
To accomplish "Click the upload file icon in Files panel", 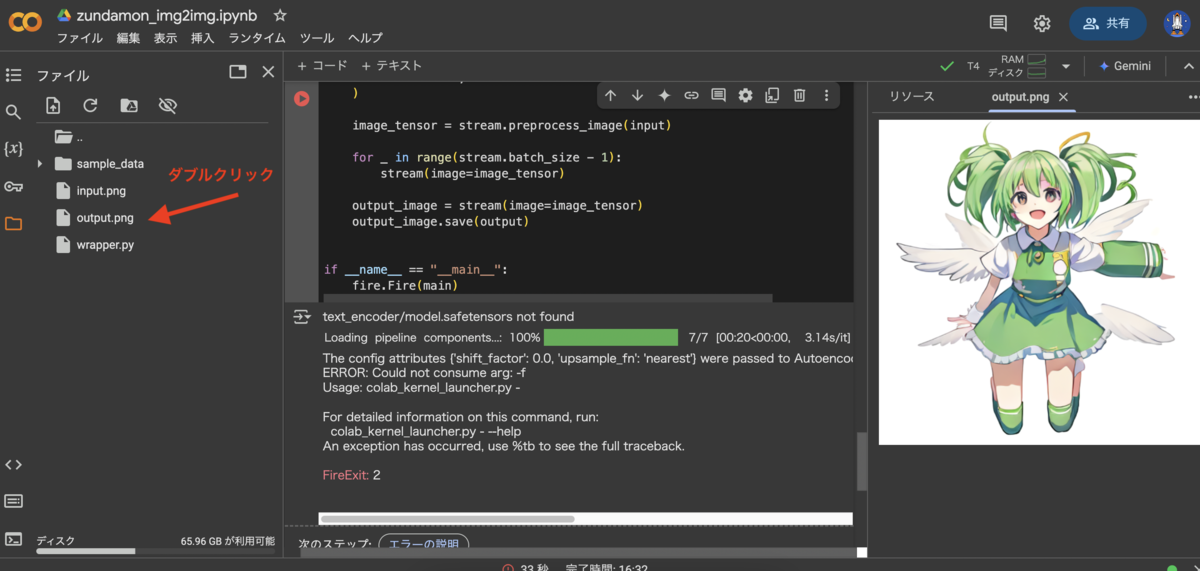I will click(x=53, y=106).
